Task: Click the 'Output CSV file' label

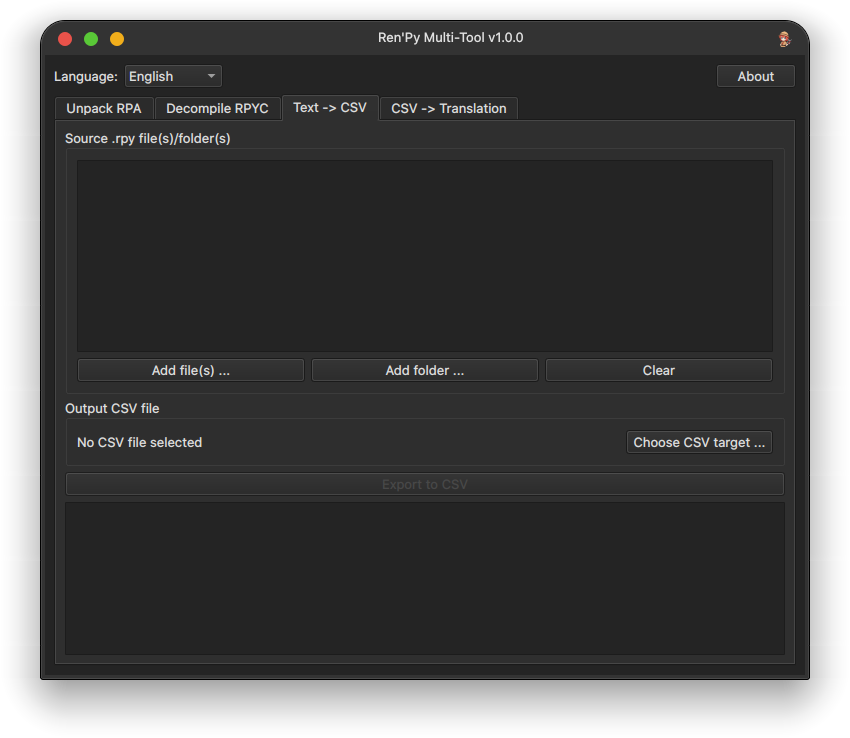Action: pos(112,408)
